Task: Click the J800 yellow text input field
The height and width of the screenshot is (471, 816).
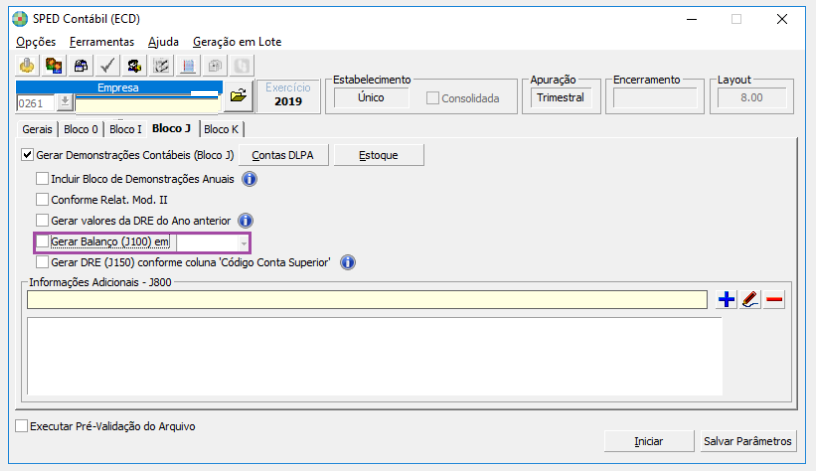Action: 367,300
